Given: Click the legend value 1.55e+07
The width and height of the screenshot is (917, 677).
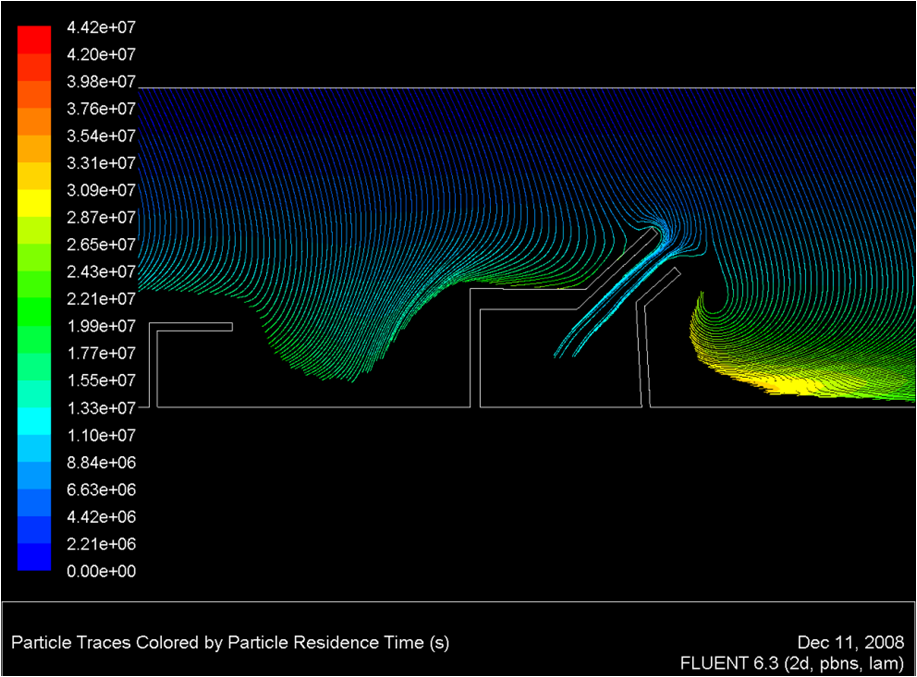Looking at the screenshot, I should pos(101,381).
